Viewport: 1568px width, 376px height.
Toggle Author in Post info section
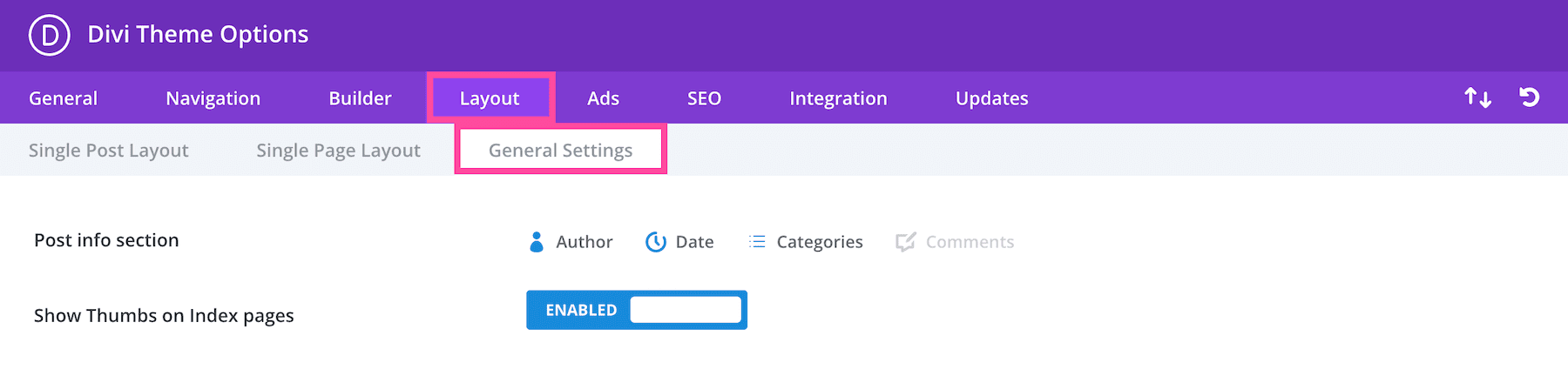[x=571, y=242]
